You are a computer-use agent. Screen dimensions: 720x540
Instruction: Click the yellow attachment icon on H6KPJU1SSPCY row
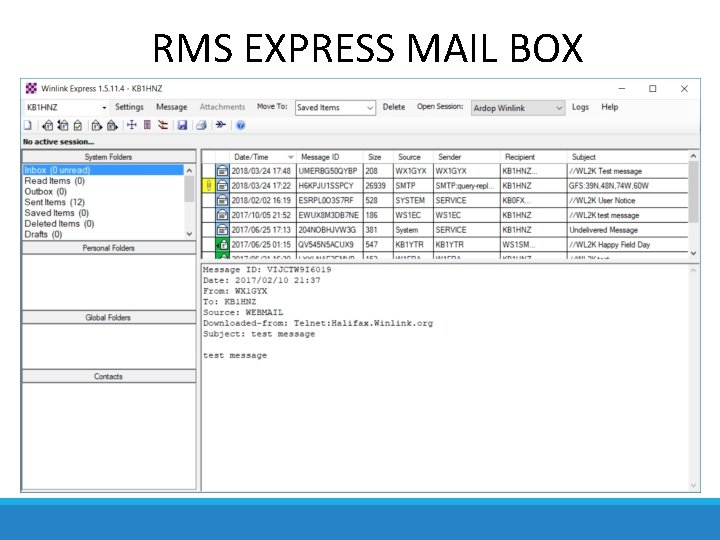pos(208,186)
